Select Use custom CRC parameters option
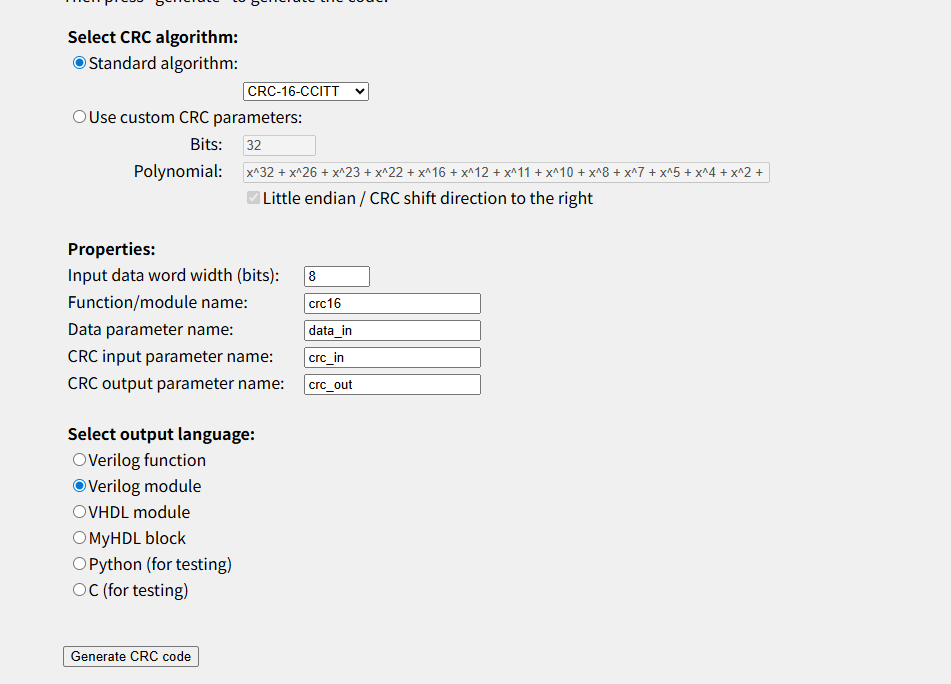This screenshot has width=951, height=684. pyautogui.click(x=80, y=117)
